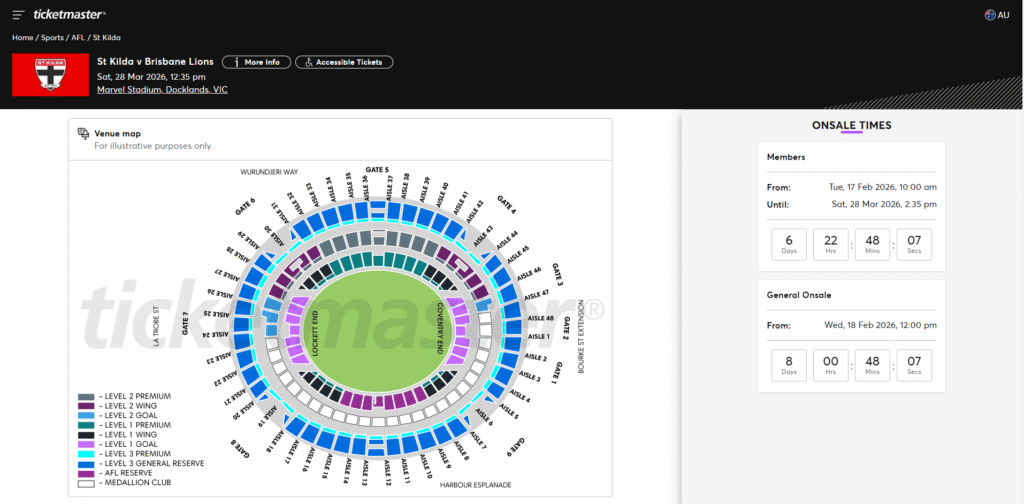
Task: Select Medallion Club legend swatch
Action: [85, 482]
